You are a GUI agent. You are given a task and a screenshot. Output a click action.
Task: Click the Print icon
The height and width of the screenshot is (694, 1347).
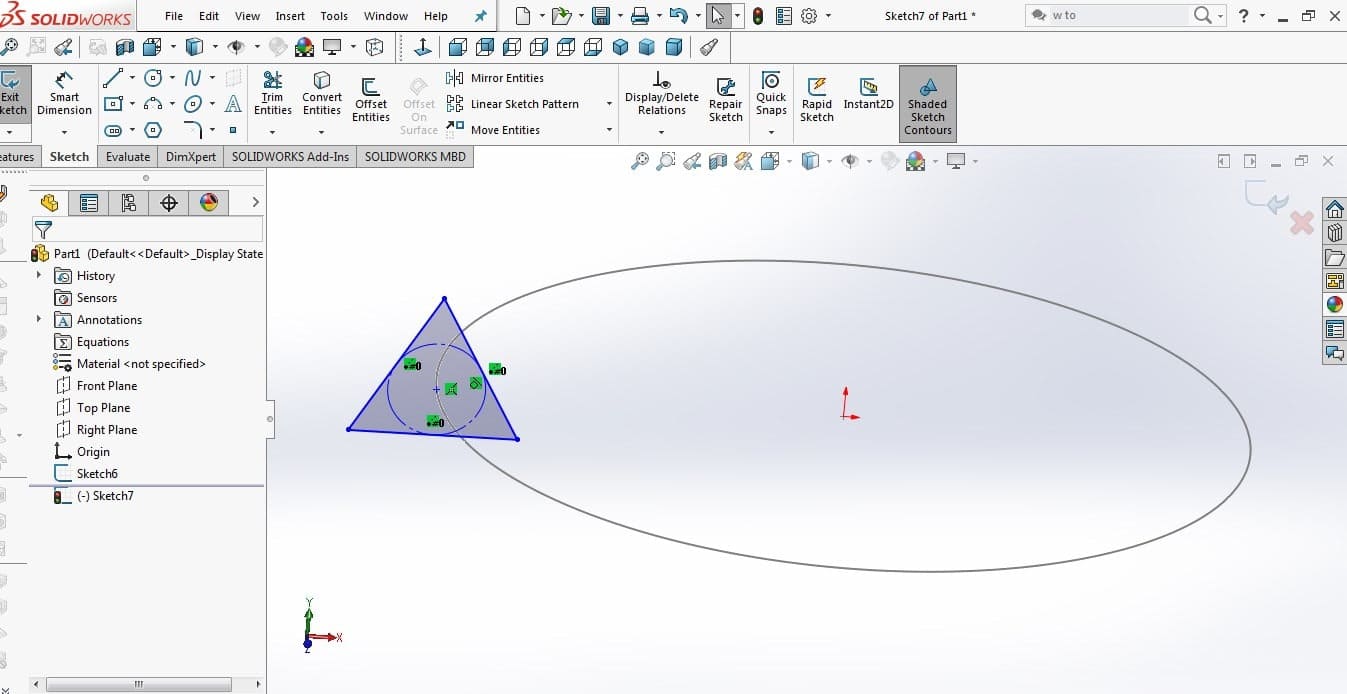(640, 16)
